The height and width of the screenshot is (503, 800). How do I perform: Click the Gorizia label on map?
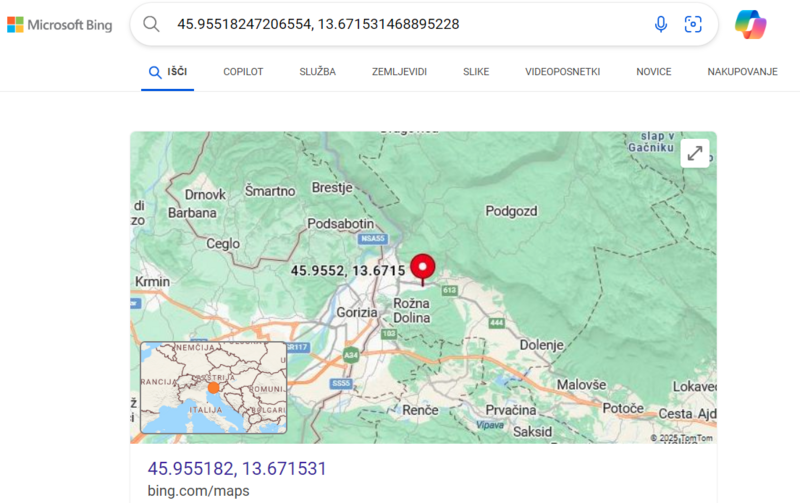point(358,312)
